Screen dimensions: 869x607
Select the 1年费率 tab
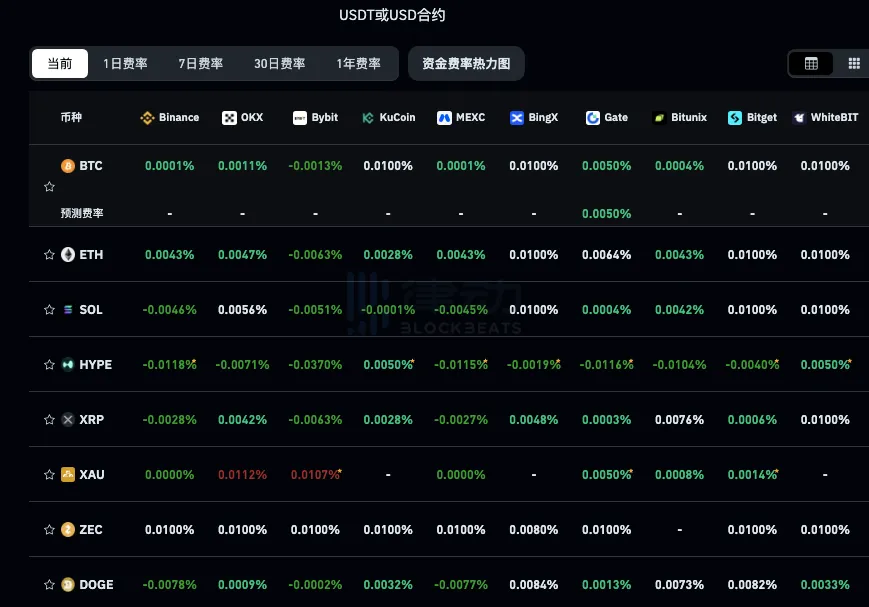(359, 64)
